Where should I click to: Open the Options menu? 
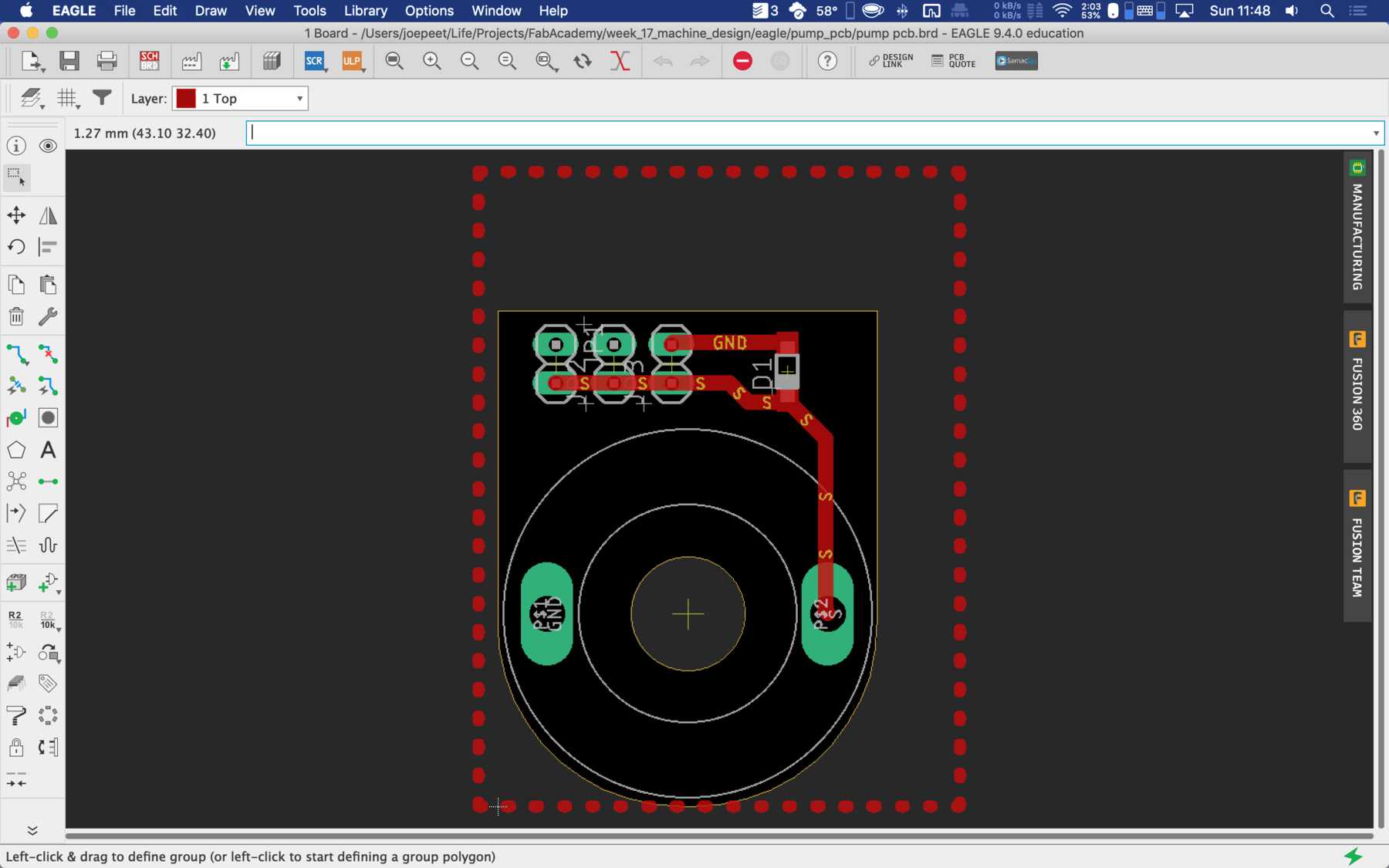[x=429, y=11]
